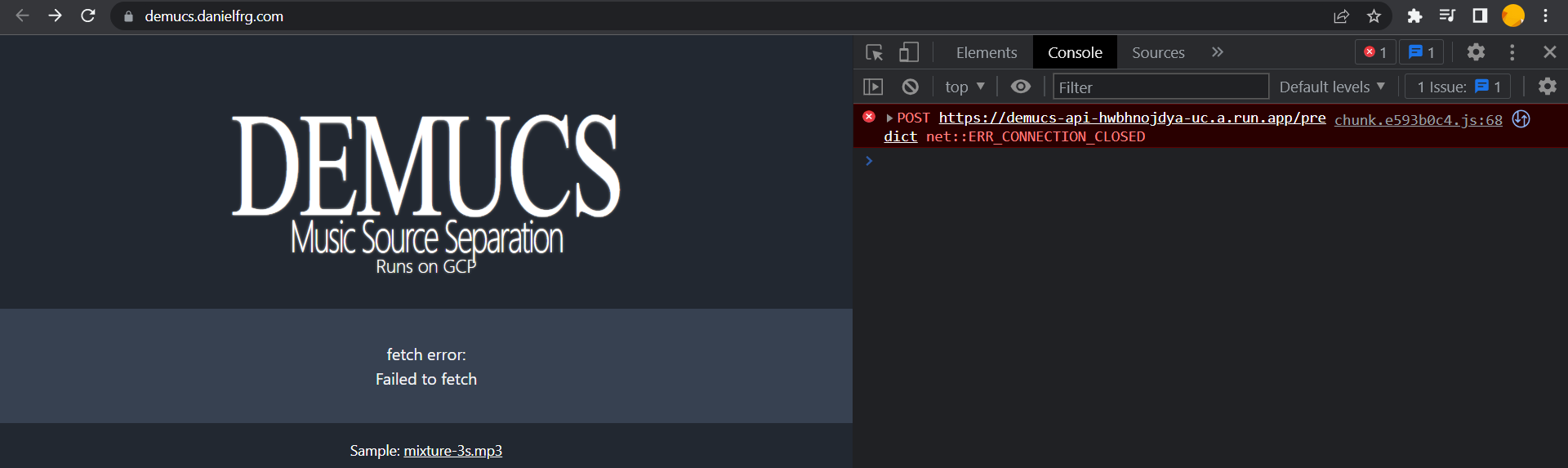Toggle the DevTools device toolbar
The image size is (1568, 468).
909,52
